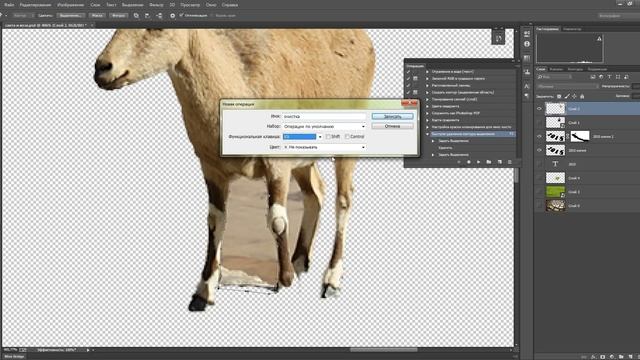Click the Record button in Operations panel
Image resolution: width=640 pixels, height=360 pixels.
pos(469,162)
